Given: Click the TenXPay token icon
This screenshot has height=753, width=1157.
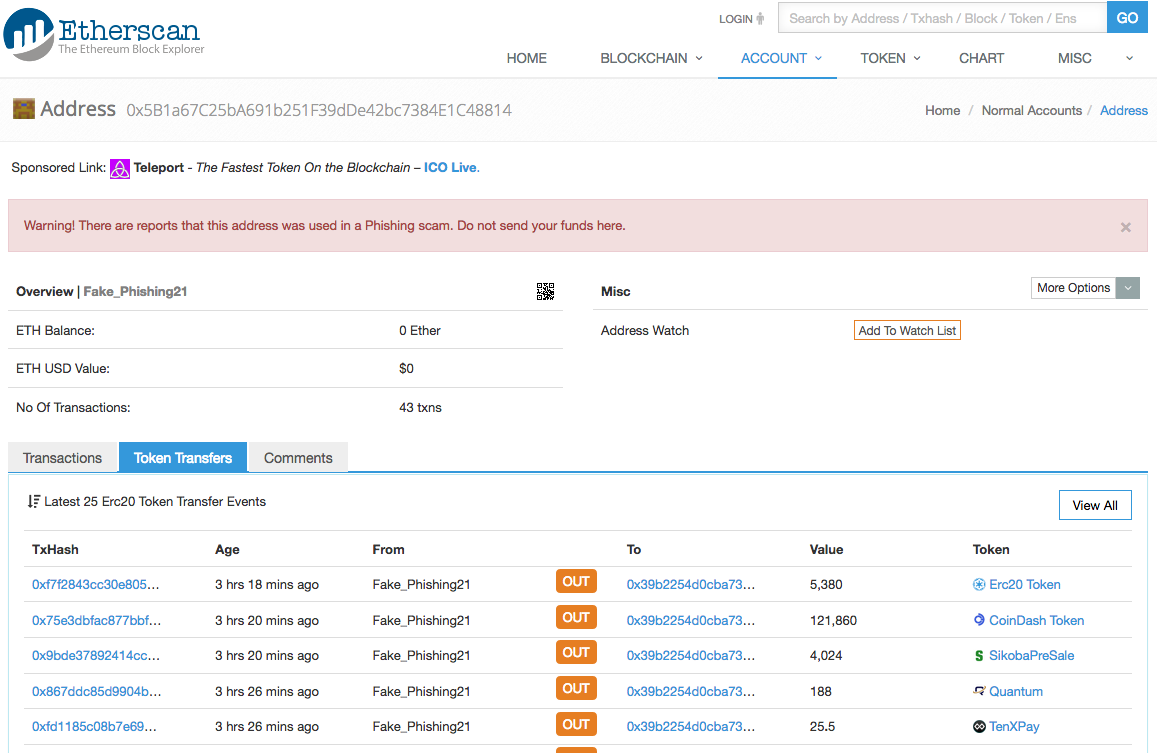Looking at the screenshot, I should point(979,726).
